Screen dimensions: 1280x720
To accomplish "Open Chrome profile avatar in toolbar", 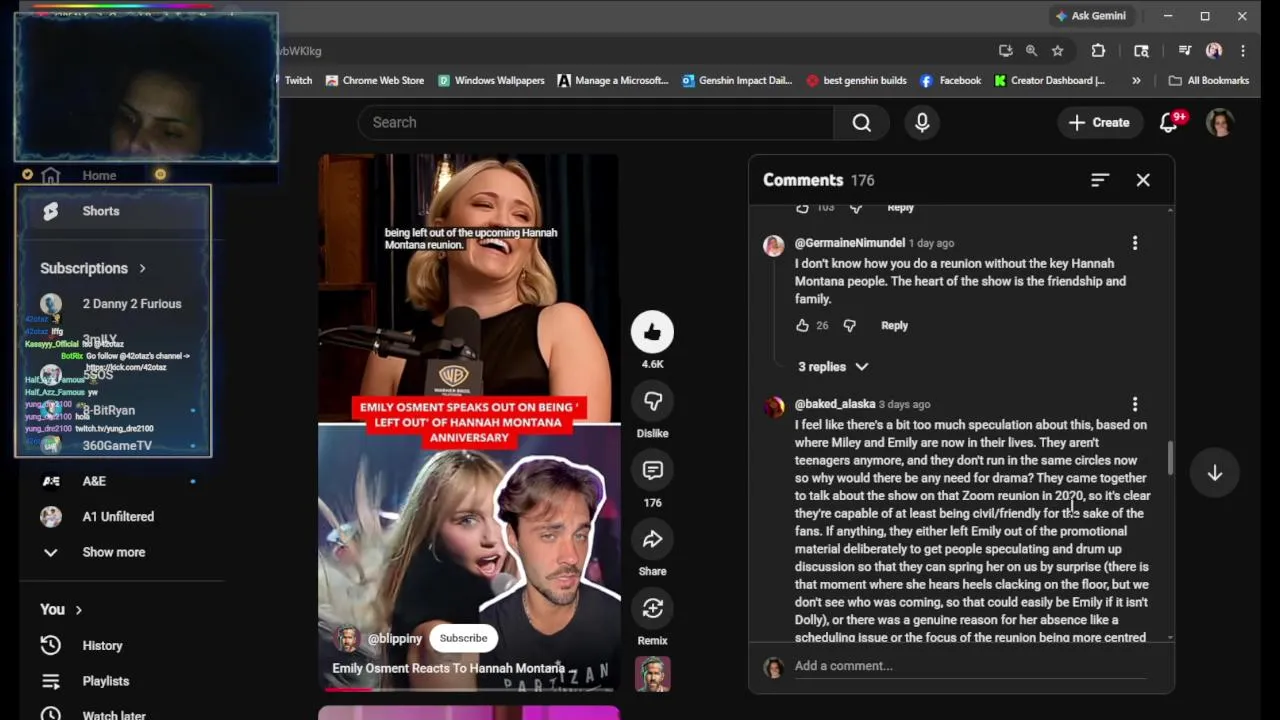I will click(1214, 51).
